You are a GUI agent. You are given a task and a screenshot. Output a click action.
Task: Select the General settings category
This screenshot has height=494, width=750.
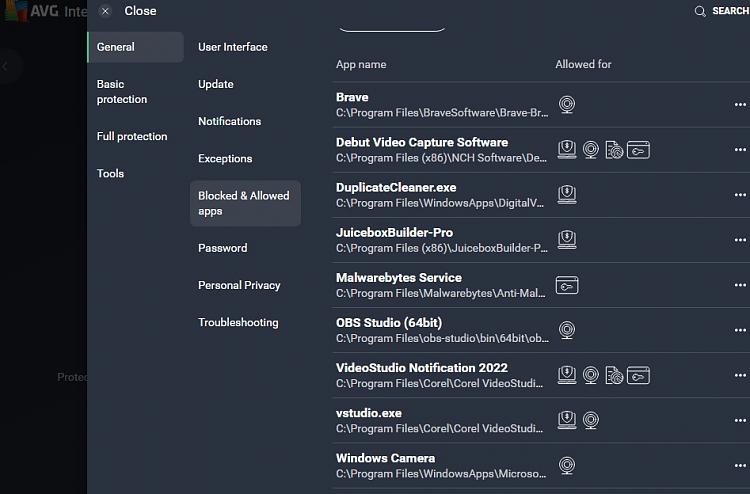click(x=135, y=47)
